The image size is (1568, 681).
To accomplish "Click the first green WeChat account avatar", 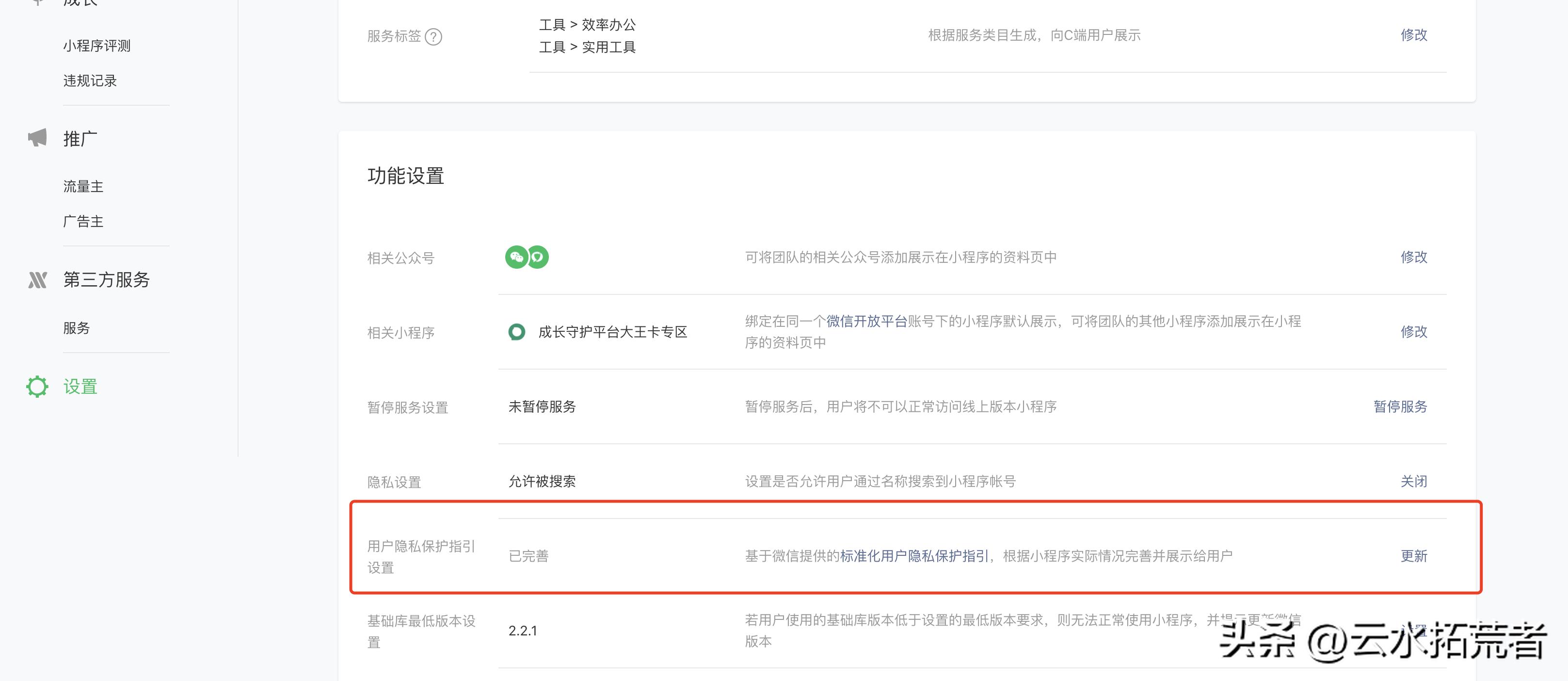I will point(516,257).
